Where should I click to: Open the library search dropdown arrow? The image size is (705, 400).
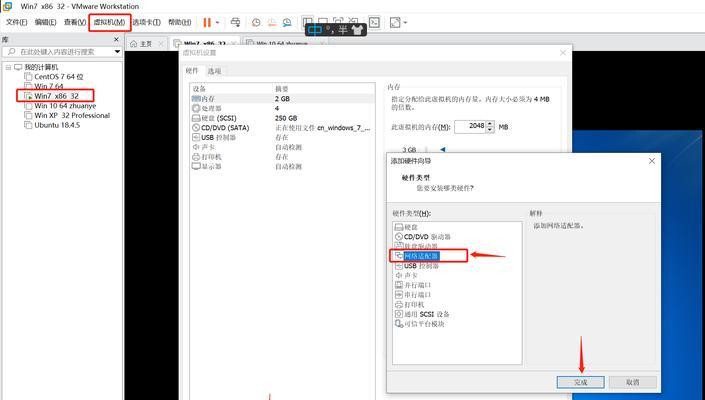point(117,52)
